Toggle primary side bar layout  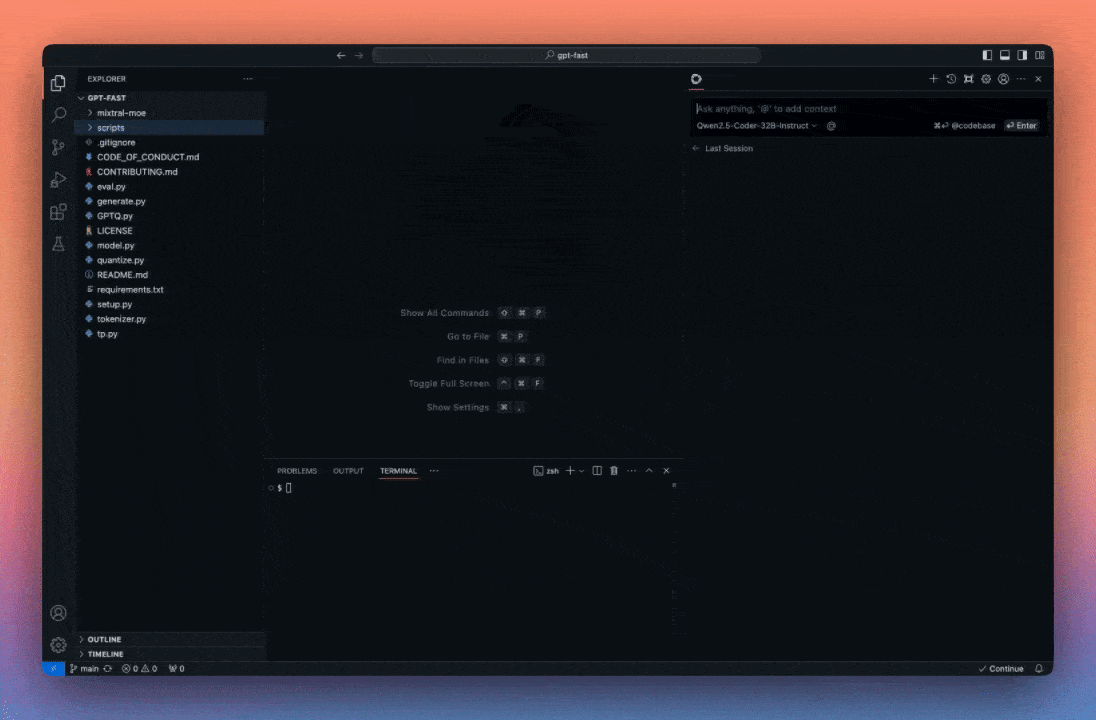coord(987,55)
